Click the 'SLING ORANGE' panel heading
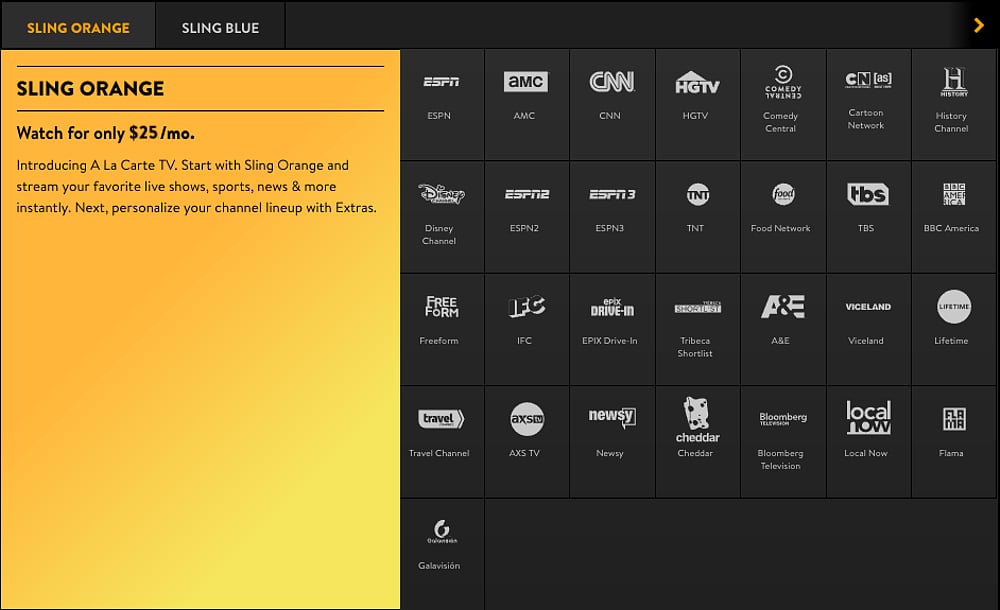 coord(90,88)
